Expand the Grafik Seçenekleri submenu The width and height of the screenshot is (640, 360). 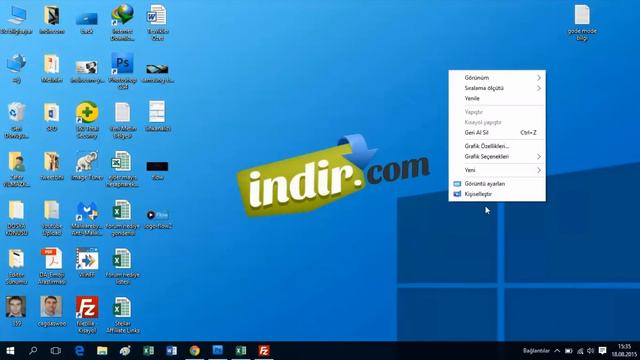[x=497, y=157]
